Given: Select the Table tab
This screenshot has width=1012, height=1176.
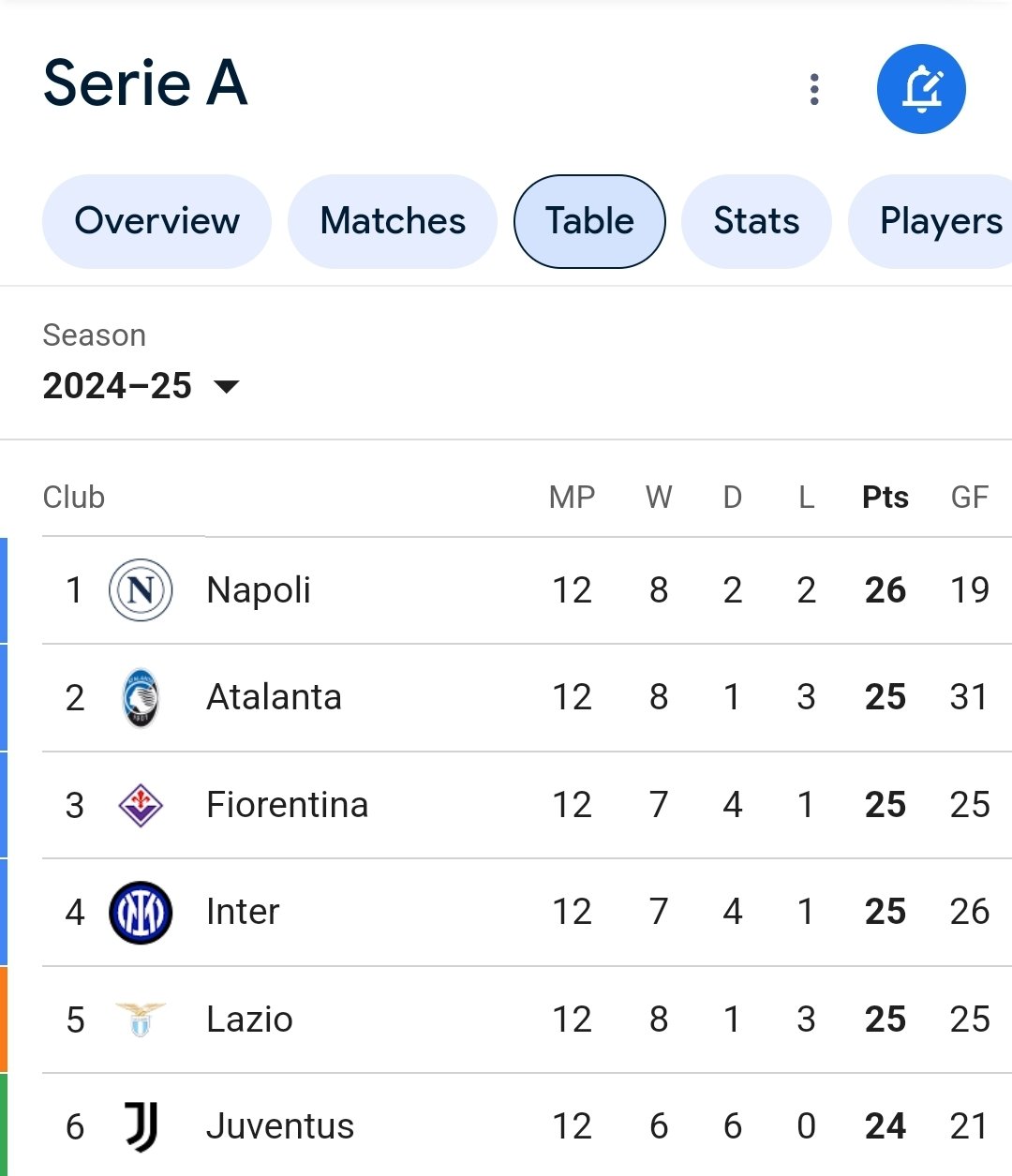Looking at the screenshot, I should [589, 221].
